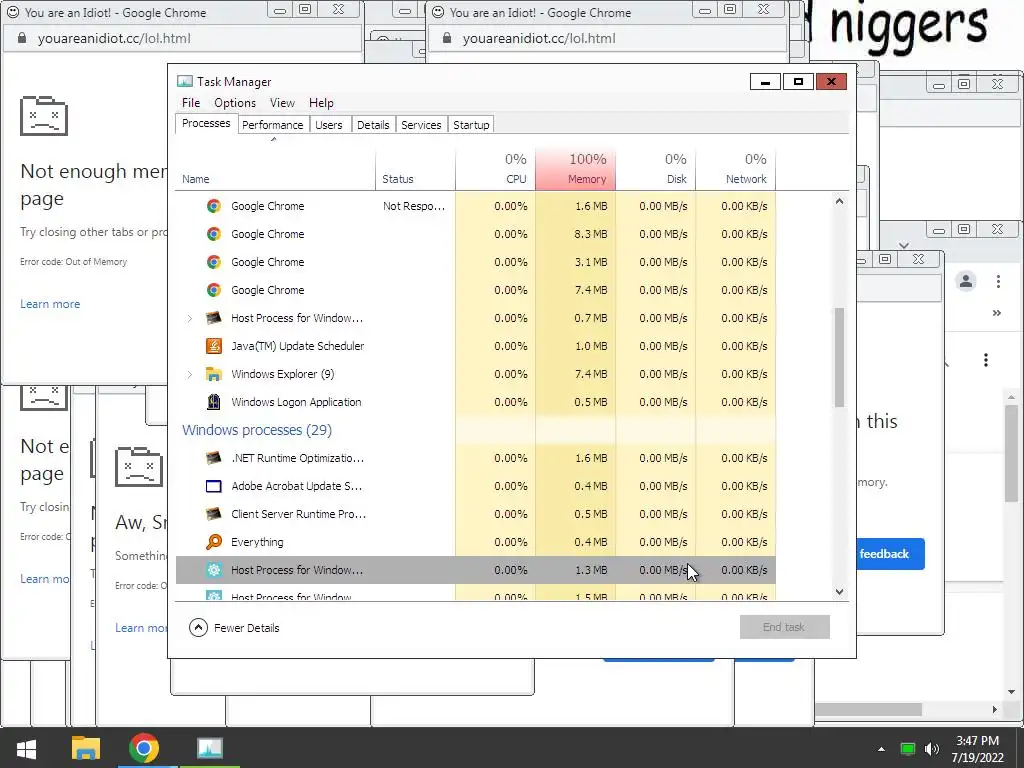1024x768 pixels.
Task: Open the Start menu
Action: click(x=26, y=748)
